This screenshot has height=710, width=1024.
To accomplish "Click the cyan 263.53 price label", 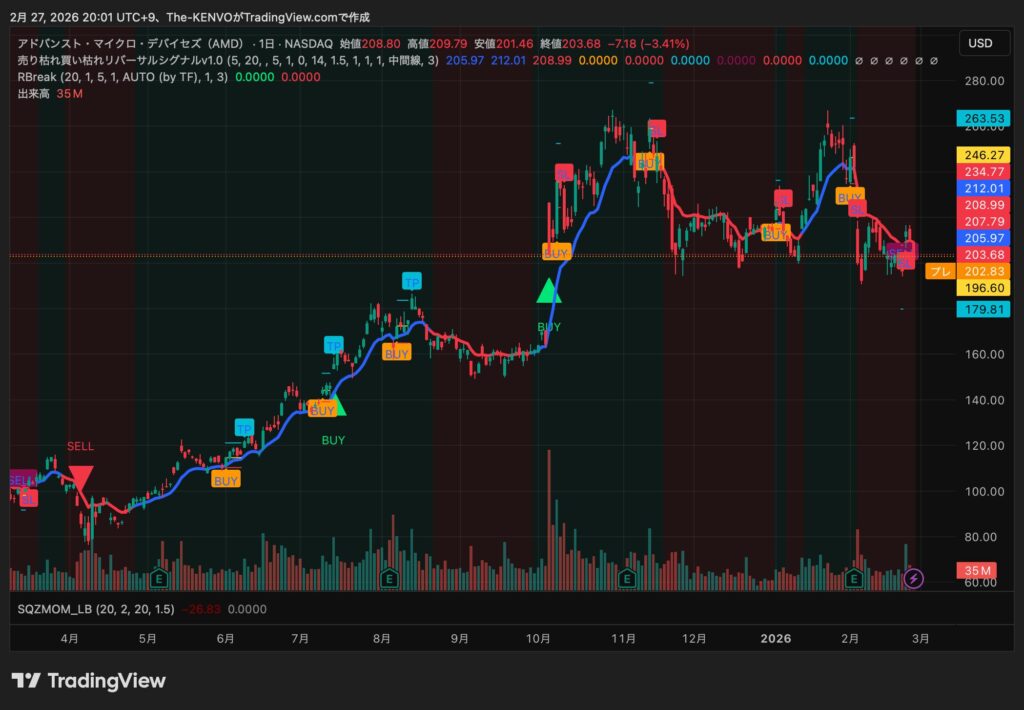I will [984, 119].
